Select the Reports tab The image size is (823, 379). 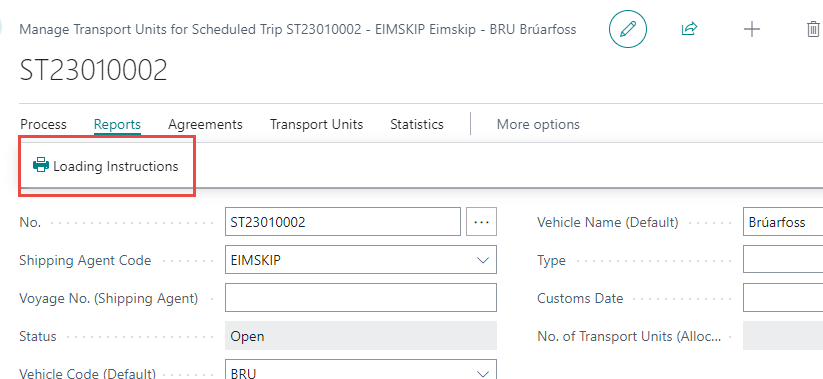[117, 124]
